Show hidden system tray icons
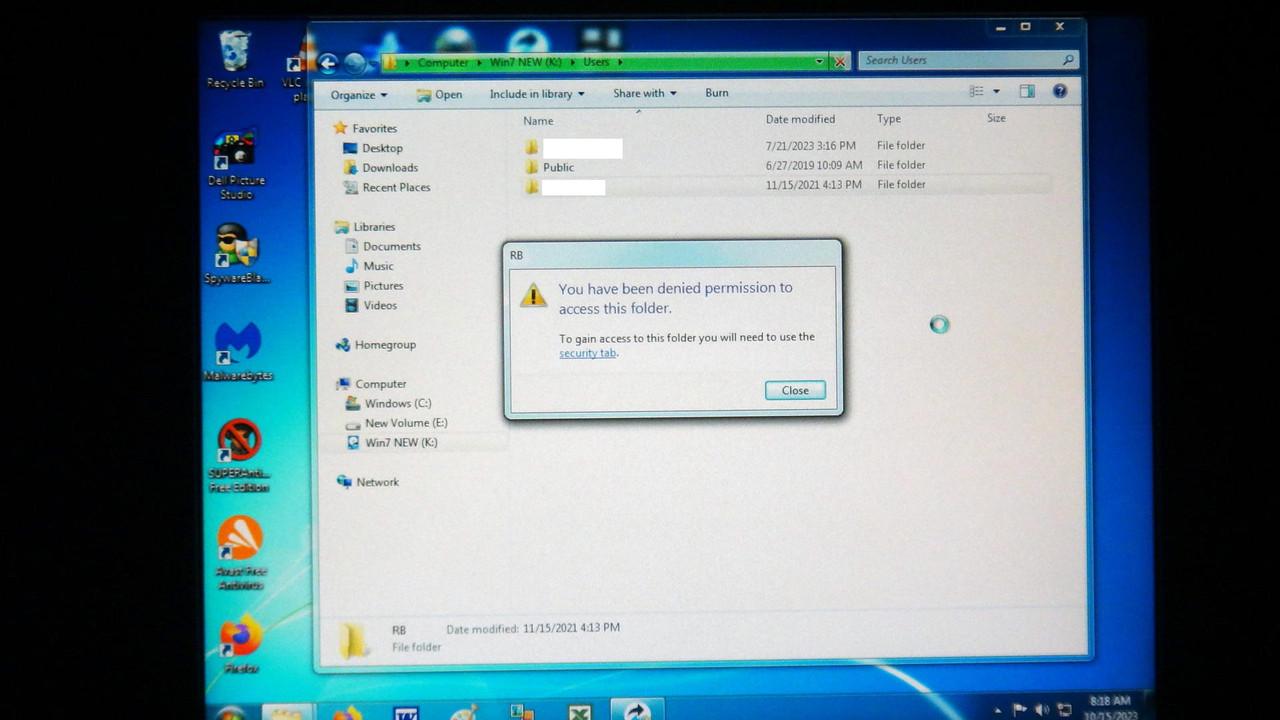Screen dimensions: 1280x720 point(997,711)
